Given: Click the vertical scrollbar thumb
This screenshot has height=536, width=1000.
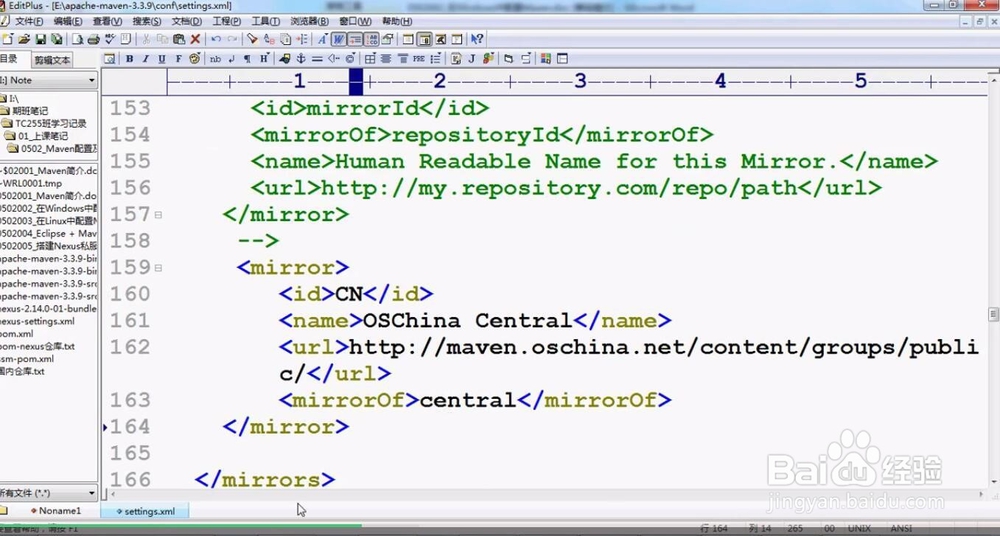Looking at the screenshot, I should point(992,314).
